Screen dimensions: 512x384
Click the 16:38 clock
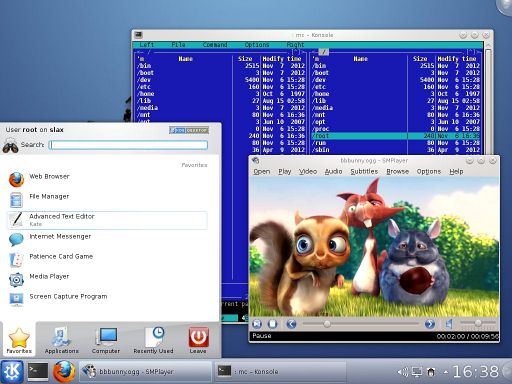coord(475,371)
